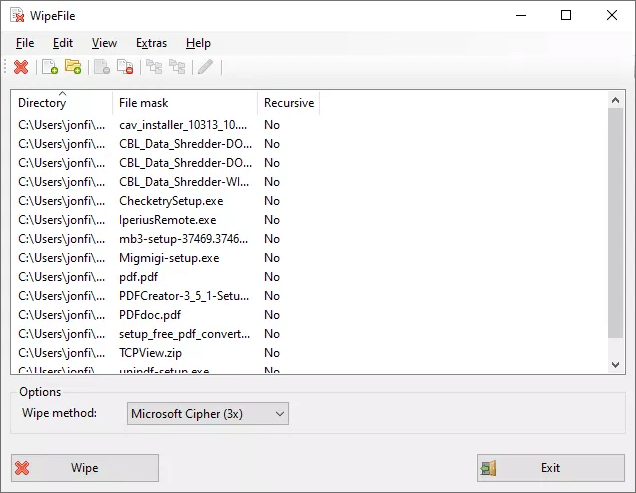Click the pencil edit toolbar icon

point(206,67)
